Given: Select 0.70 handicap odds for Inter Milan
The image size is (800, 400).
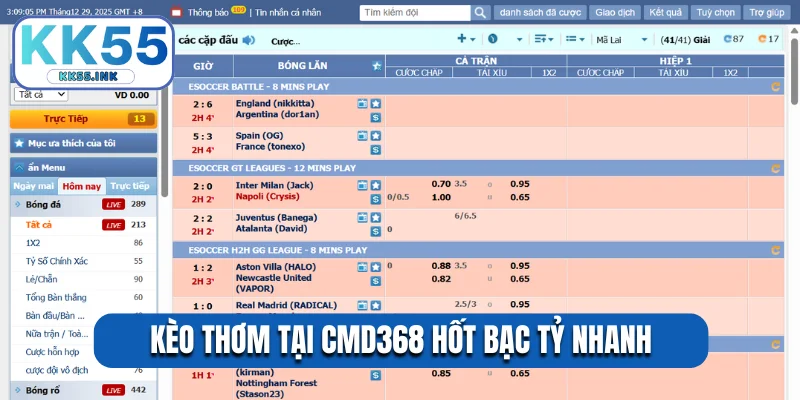Looking at the screenshot, I should tap(441, 184).
